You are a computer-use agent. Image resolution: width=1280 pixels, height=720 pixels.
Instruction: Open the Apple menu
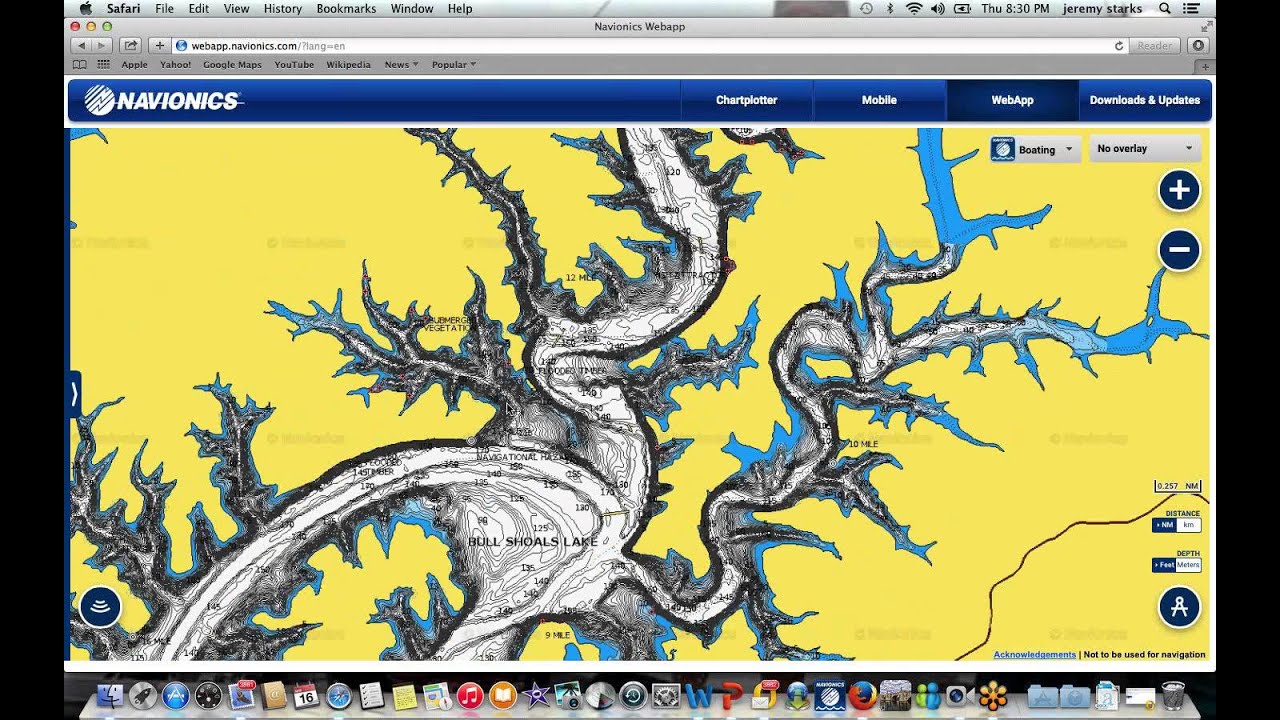tap(86, 8)
